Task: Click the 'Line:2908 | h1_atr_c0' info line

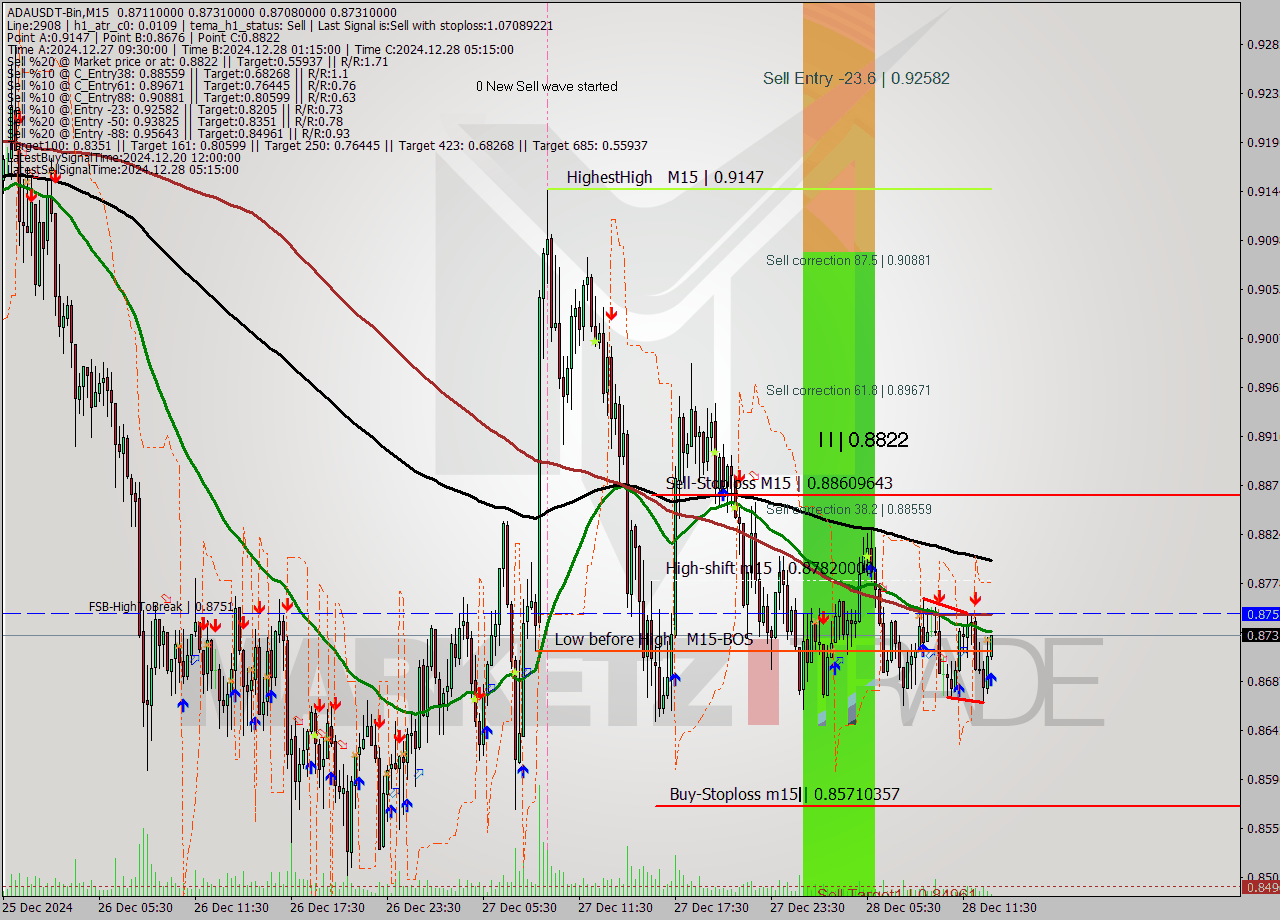Action: (x=280, y=25)
